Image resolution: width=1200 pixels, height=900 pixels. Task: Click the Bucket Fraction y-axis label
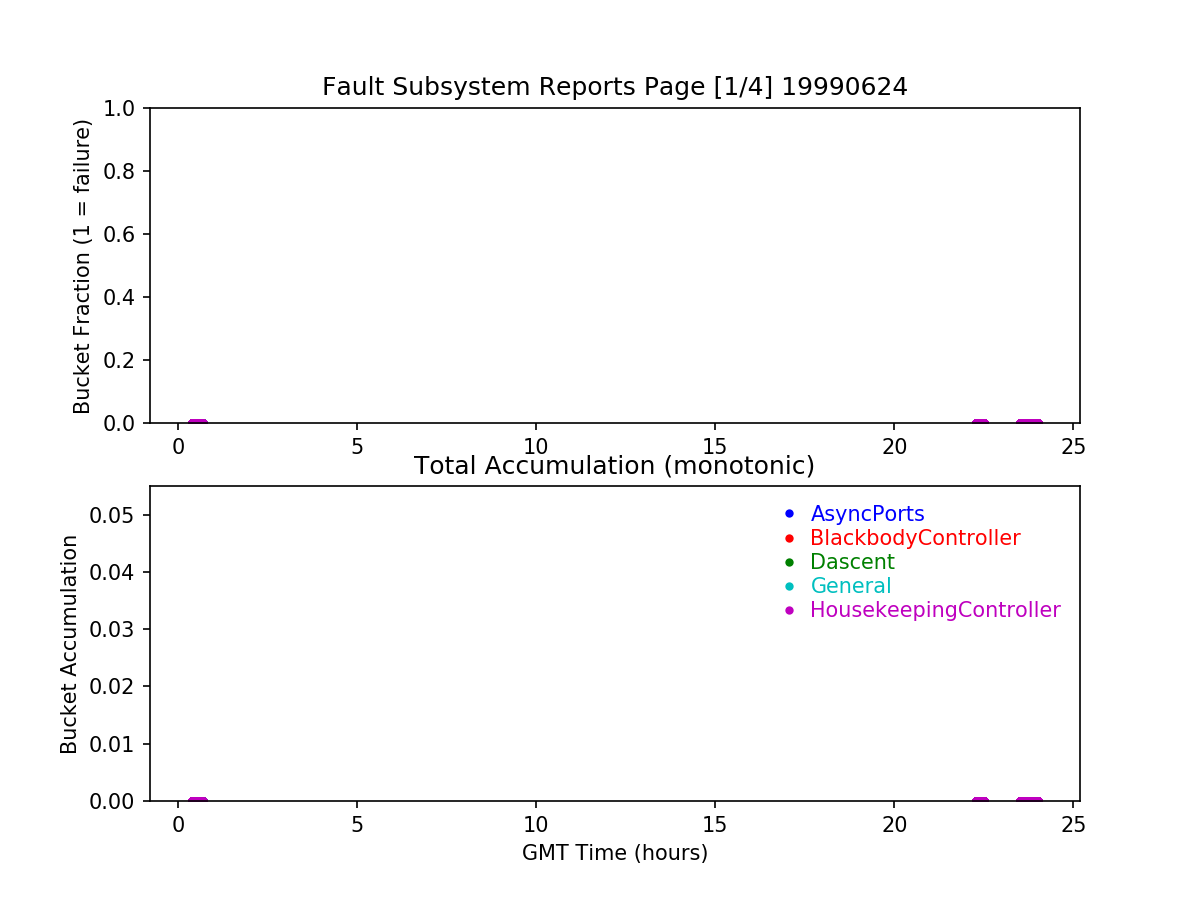click(82, 266)
